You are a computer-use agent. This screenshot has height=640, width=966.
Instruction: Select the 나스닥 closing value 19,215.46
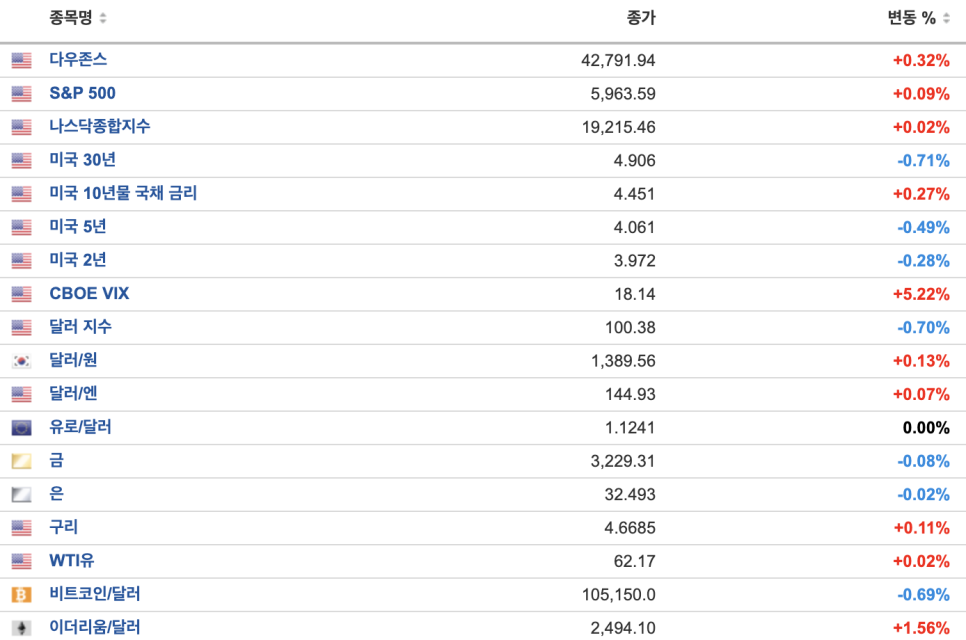(619, 127)
